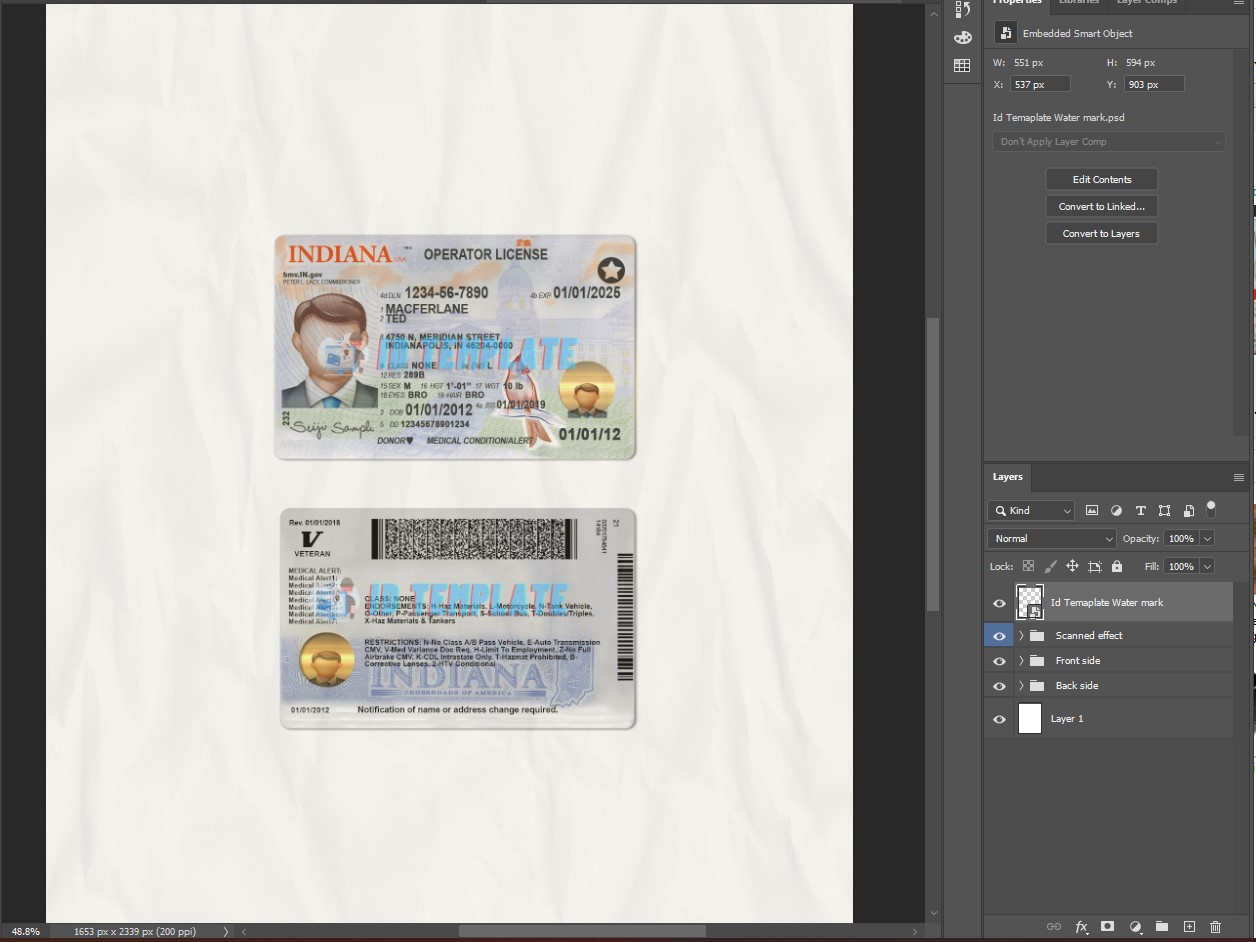Select the Layers panel tab
Screen dimensions: 1256x942
1007,477
